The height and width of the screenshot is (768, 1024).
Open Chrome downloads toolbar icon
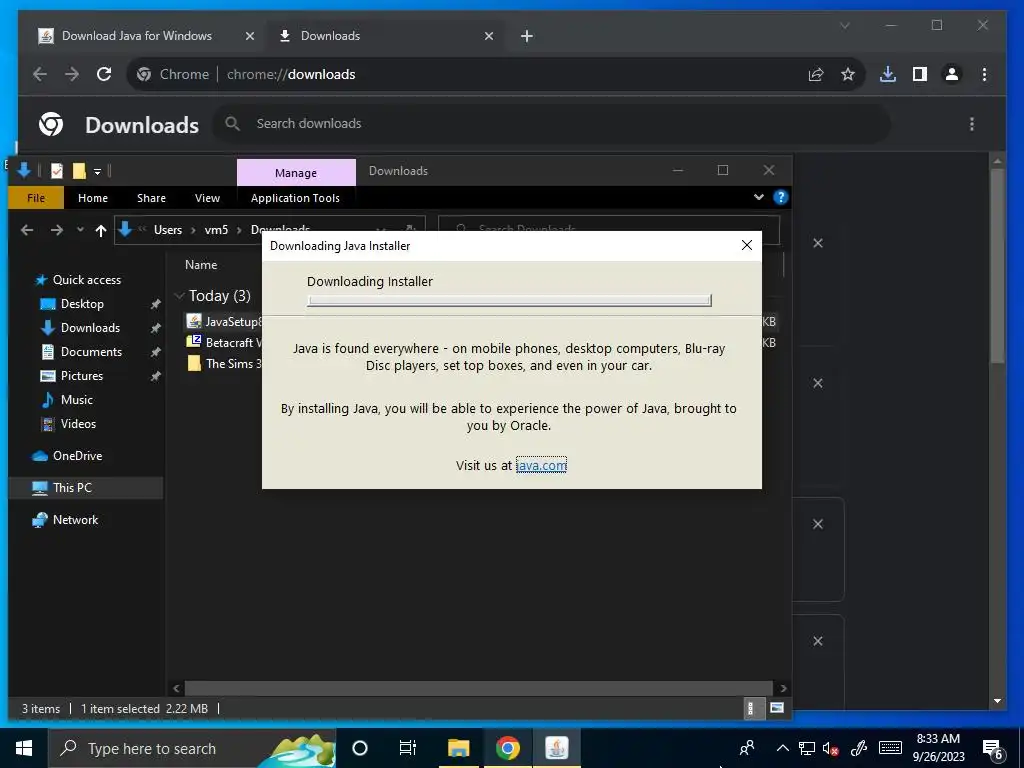coord(888,74)
